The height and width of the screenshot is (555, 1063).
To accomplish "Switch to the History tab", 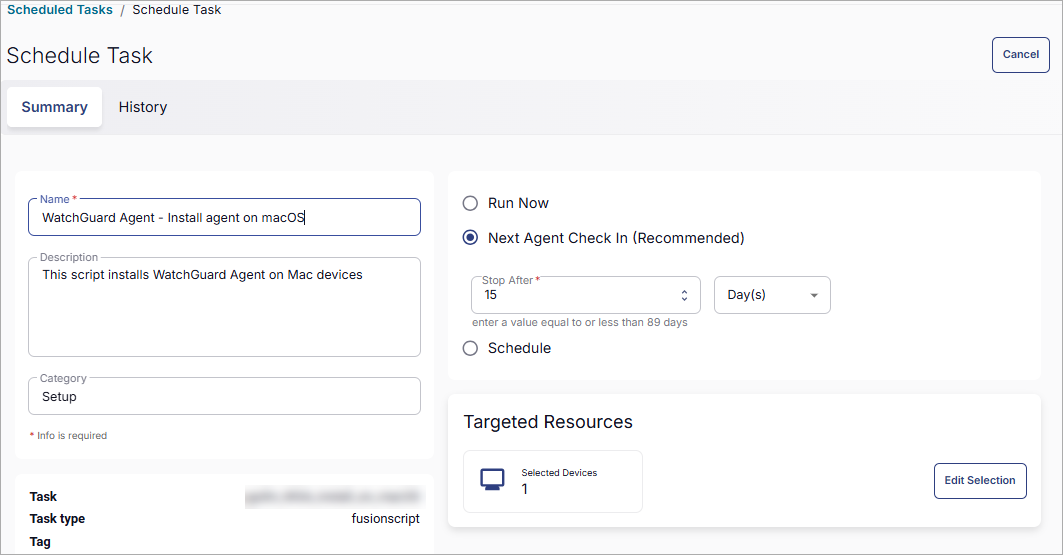I will coord(142,107).
